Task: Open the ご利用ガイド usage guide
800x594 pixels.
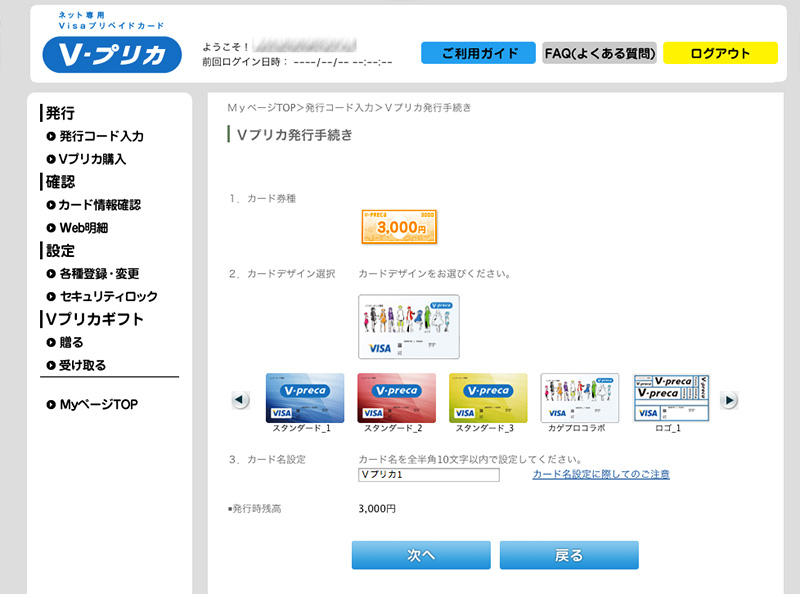Action: (478, 53)
